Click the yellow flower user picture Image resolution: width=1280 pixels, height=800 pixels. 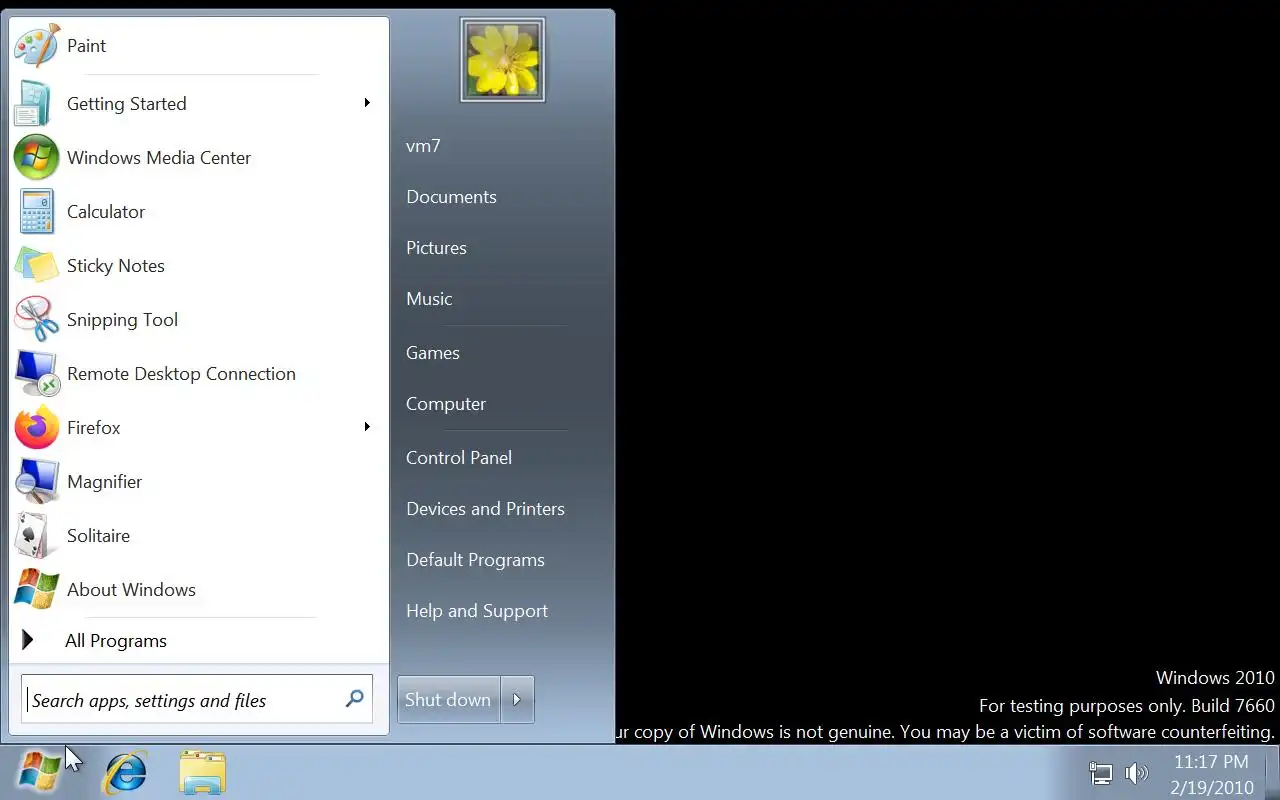click(502, 59)
